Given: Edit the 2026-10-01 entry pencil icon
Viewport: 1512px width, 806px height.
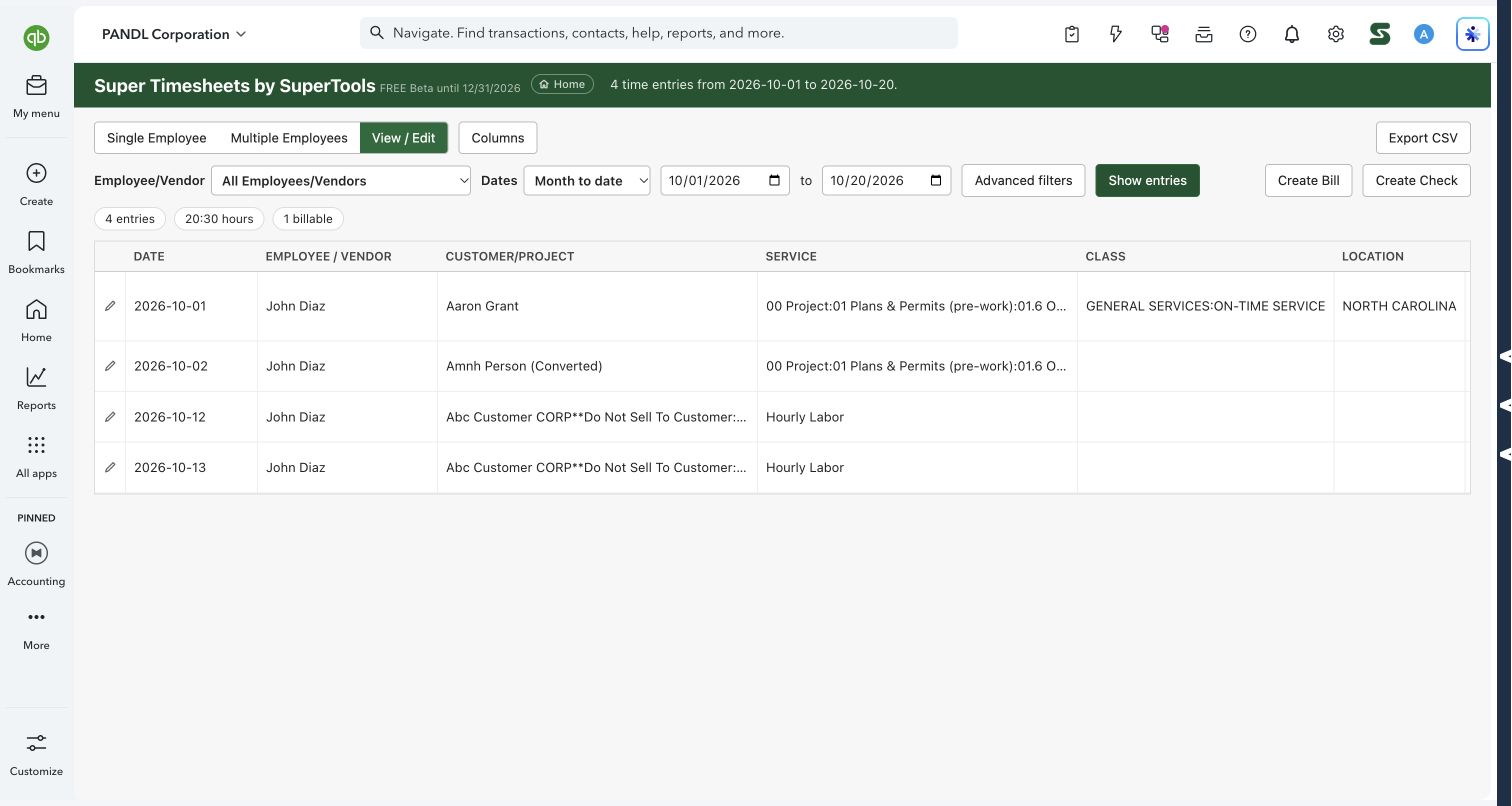Looking at the screenshot, I should point(110,306).
